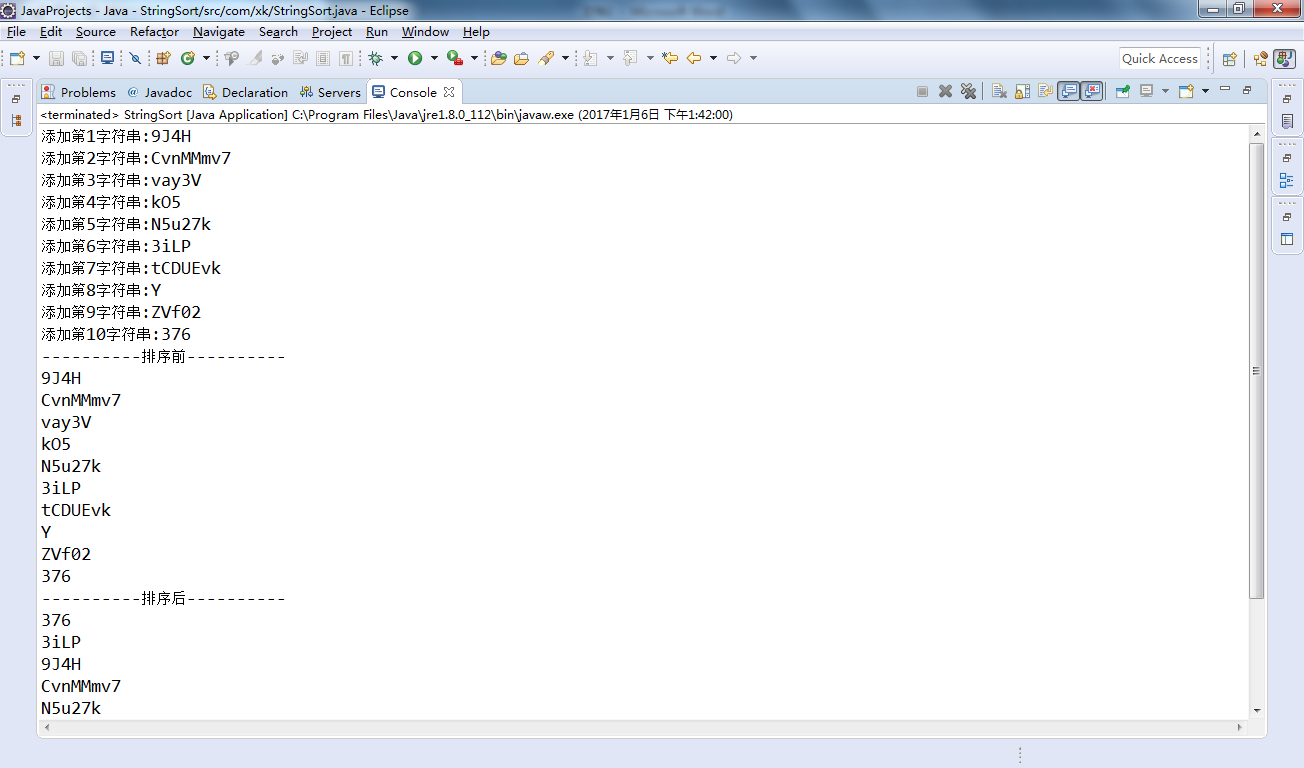Maximize the Console view panel
Image resolution: width=1304 pixels, height=768 pixels.
point(1247,90)
